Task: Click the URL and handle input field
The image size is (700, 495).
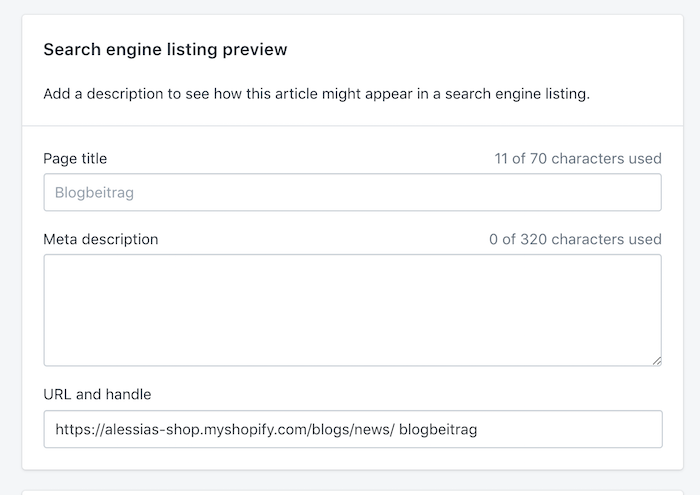Action: 353,429
